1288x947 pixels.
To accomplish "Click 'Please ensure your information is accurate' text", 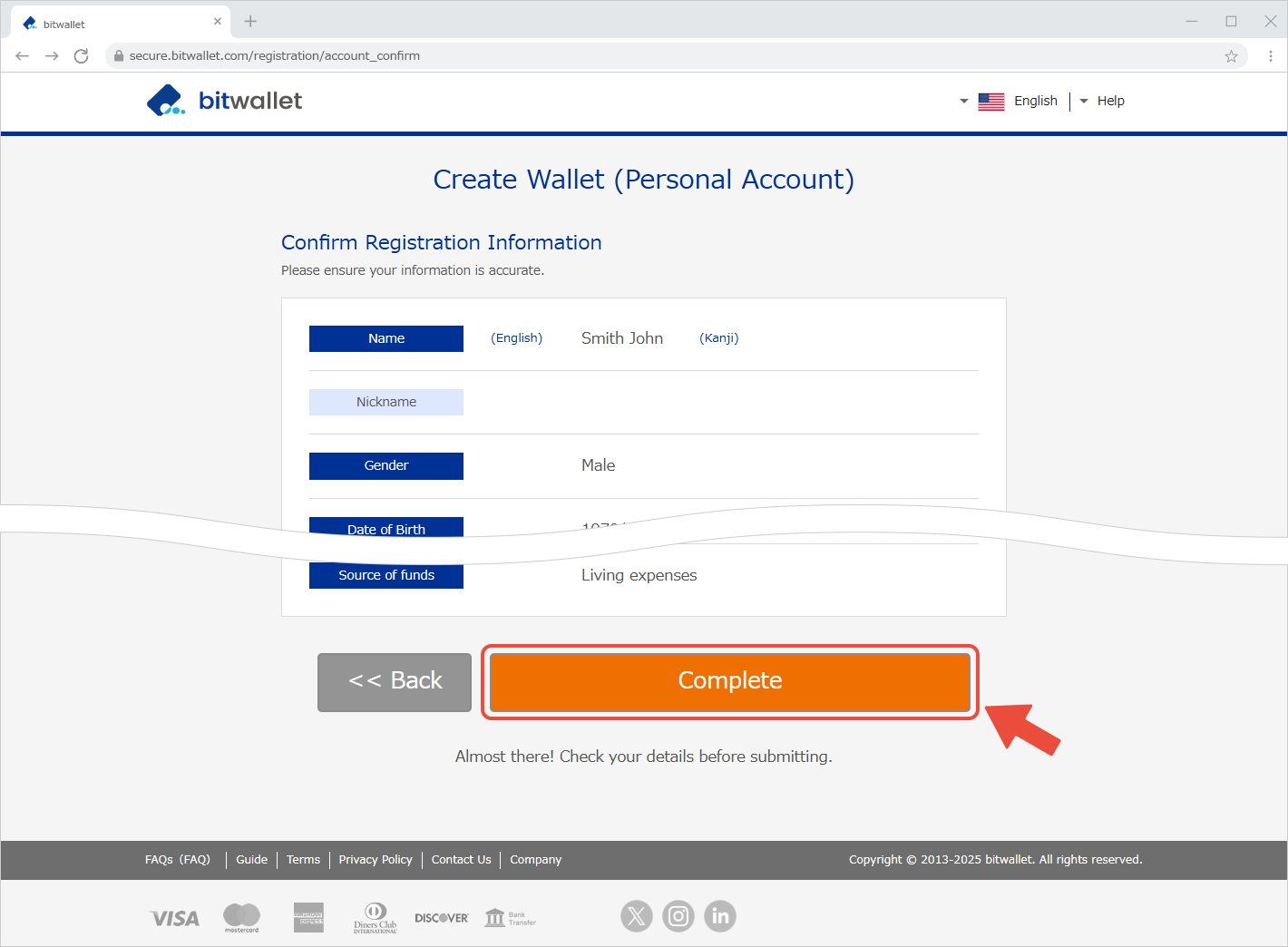I will click(413, 270).
